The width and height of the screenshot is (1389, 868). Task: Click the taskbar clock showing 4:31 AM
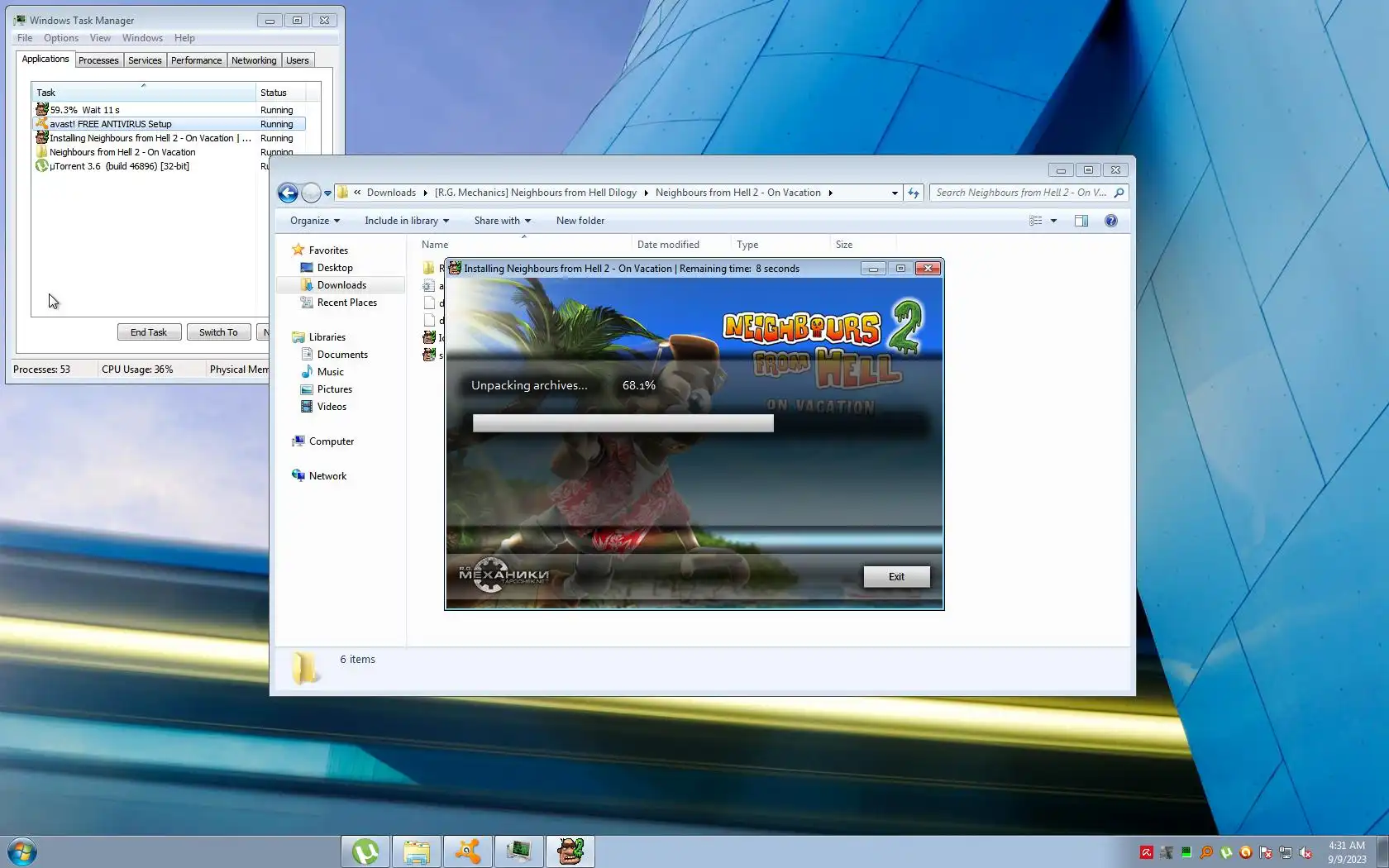[1347, 852]
